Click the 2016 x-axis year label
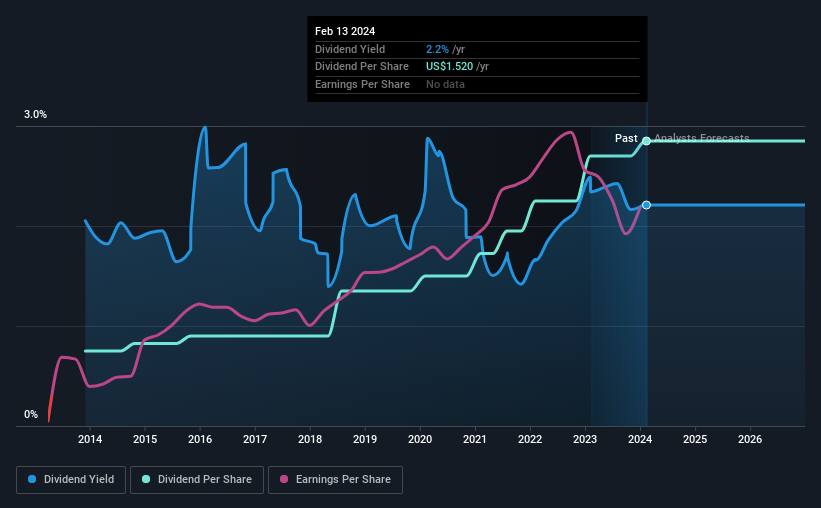The height and width of the screenshot is (508, 821). [x=200, y=439]
